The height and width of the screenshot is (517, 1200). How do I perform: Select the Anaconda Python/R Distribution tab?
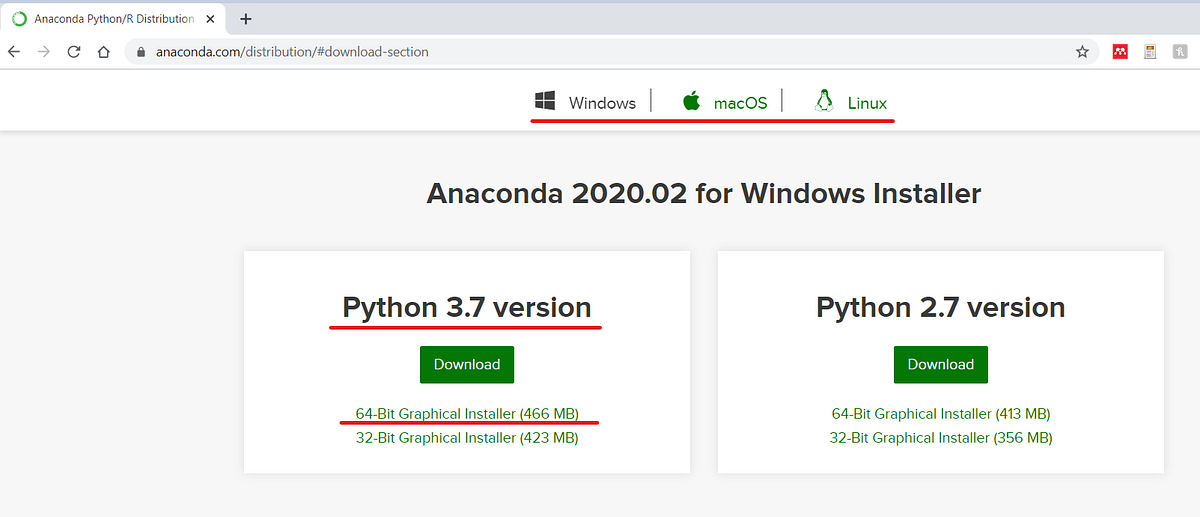coord(113,19)
